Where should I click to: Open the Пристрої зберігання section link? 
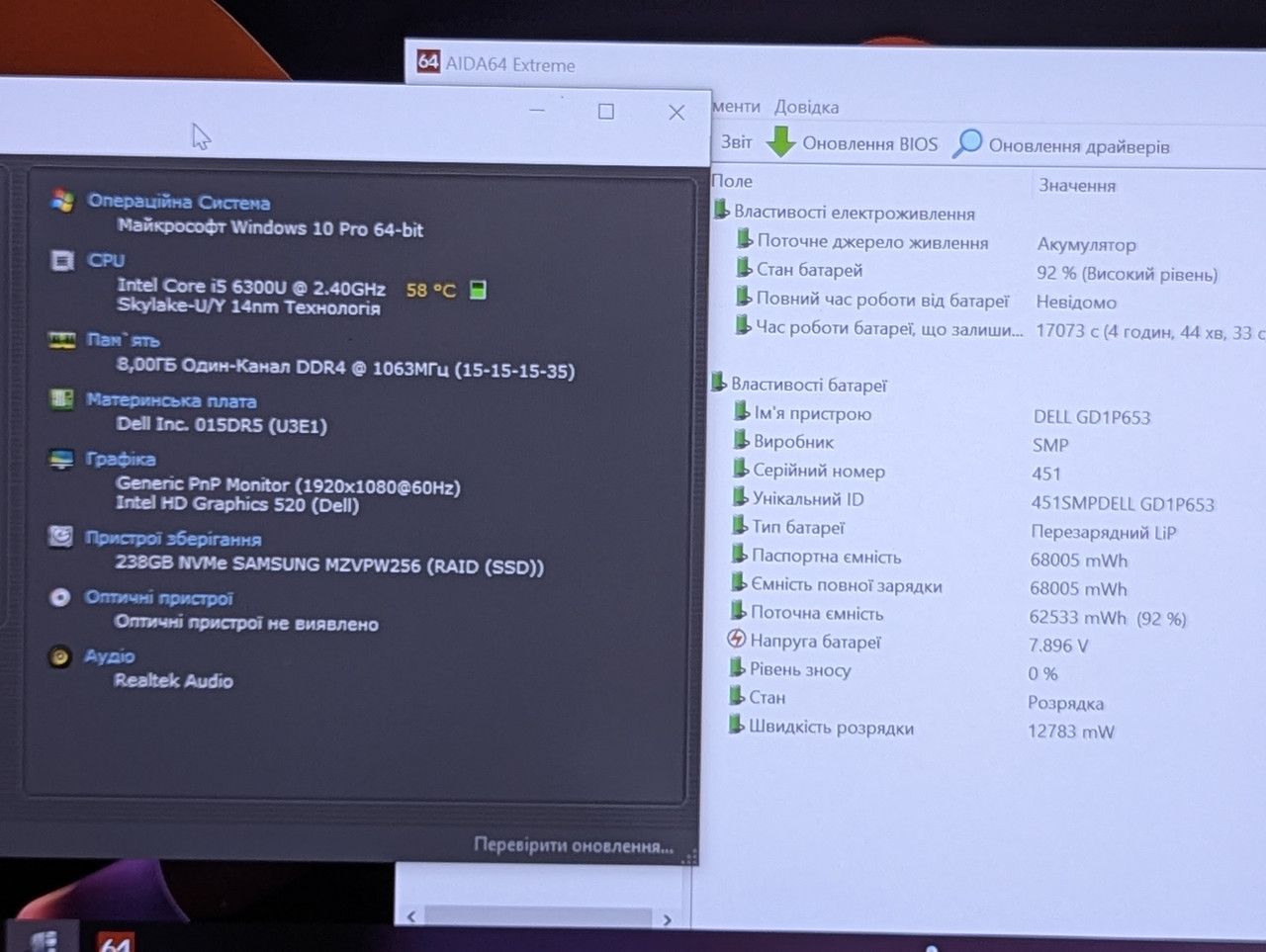pos(173,539)
